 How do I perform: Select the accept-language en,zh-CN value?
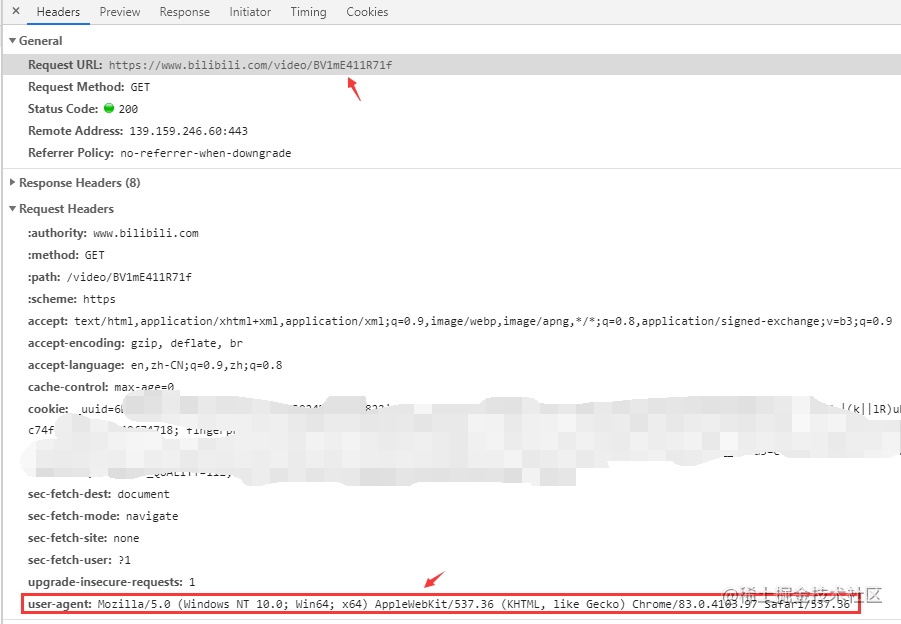point(206,365)
